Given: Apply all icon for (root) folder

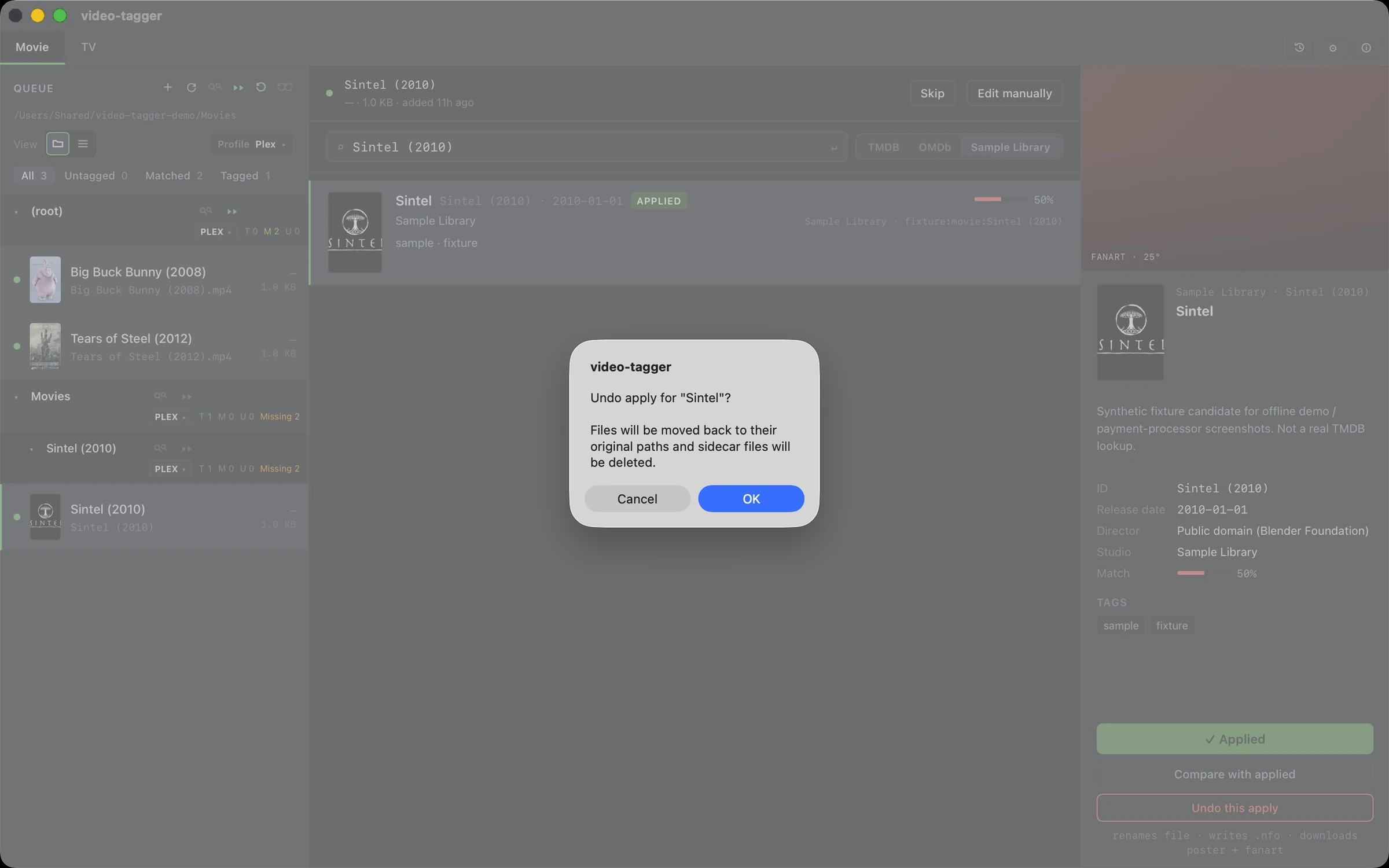Looking at the screenshot, I should coord(231,211).
